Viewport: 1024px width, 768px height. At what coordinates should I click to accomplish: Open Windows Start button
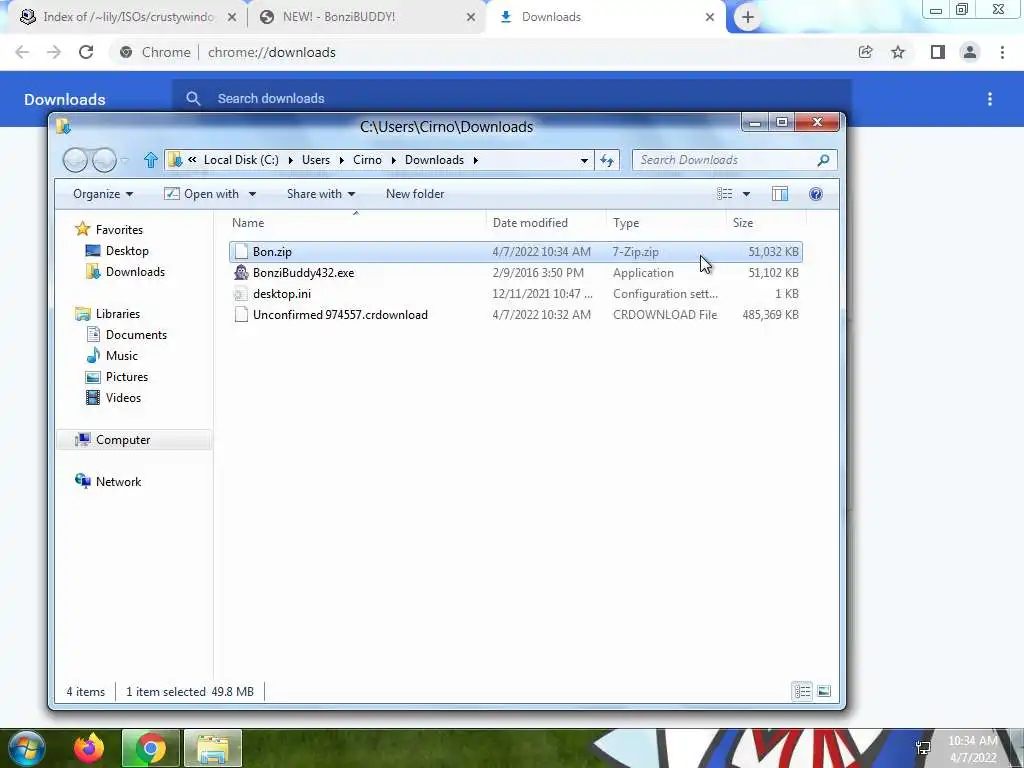pos(26,748)
